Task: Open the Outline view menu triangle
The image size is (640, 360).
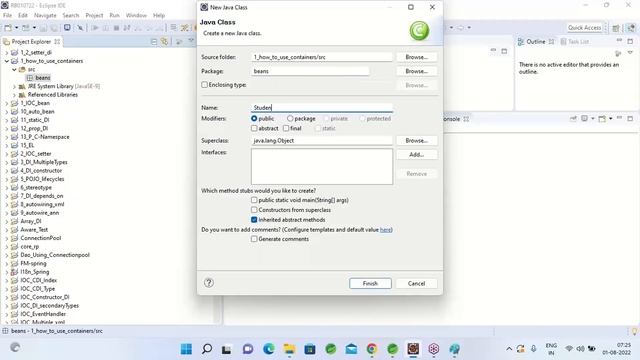Action: click(x=630, y=53)
